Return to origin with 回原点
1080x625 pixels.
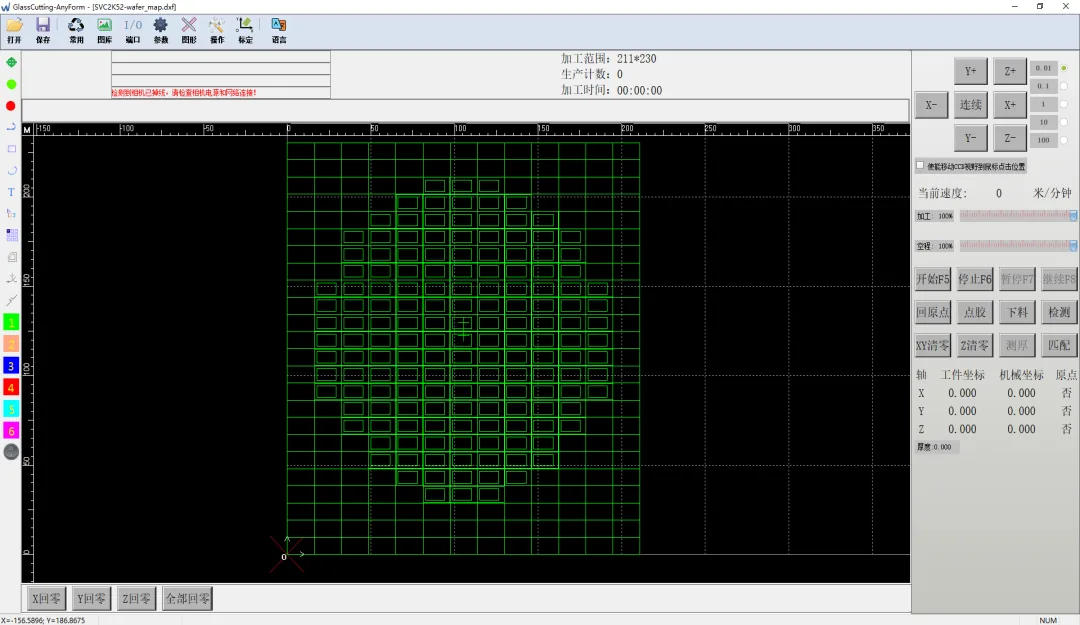[933, 312]
